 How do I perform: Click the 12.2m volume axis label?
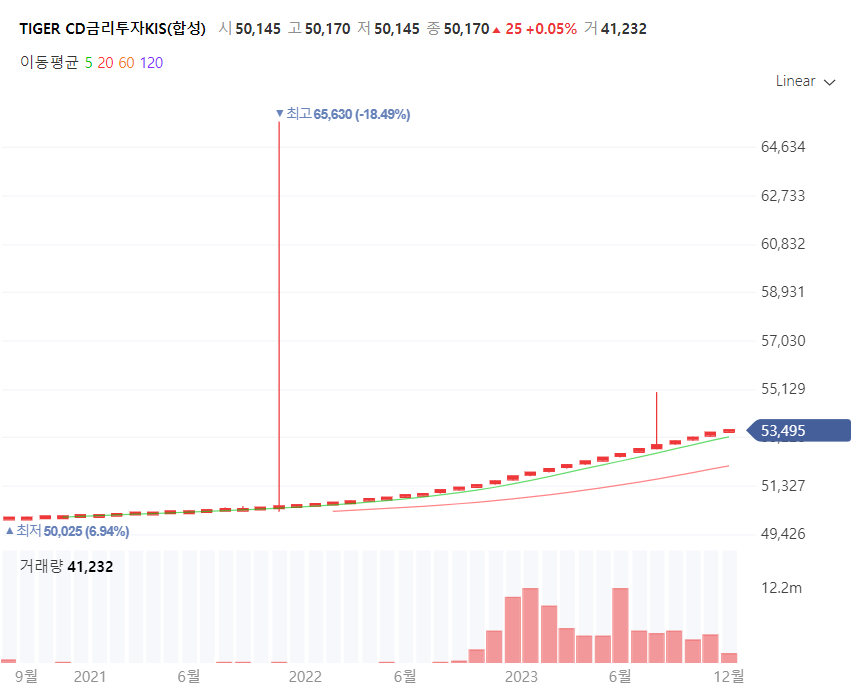point(781,588)
